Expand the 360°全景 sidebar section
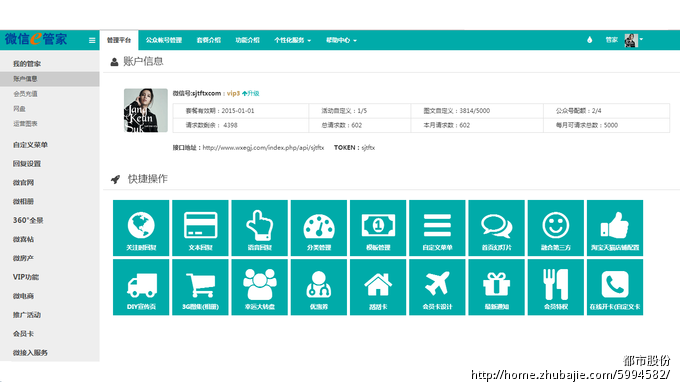Image resolution: width=680 pixels, height=382 pixels. click(x=28, y=220)
